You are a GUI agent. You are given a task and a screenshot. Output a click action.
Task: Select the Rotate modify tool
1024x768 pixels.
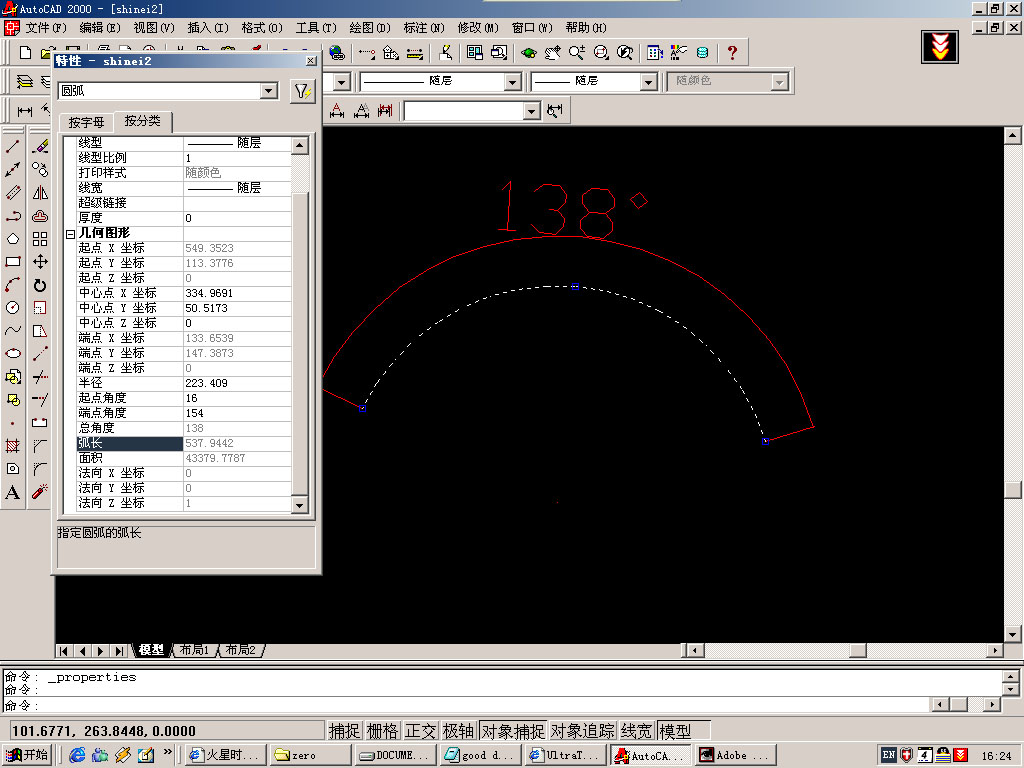(x=40, y=285)
